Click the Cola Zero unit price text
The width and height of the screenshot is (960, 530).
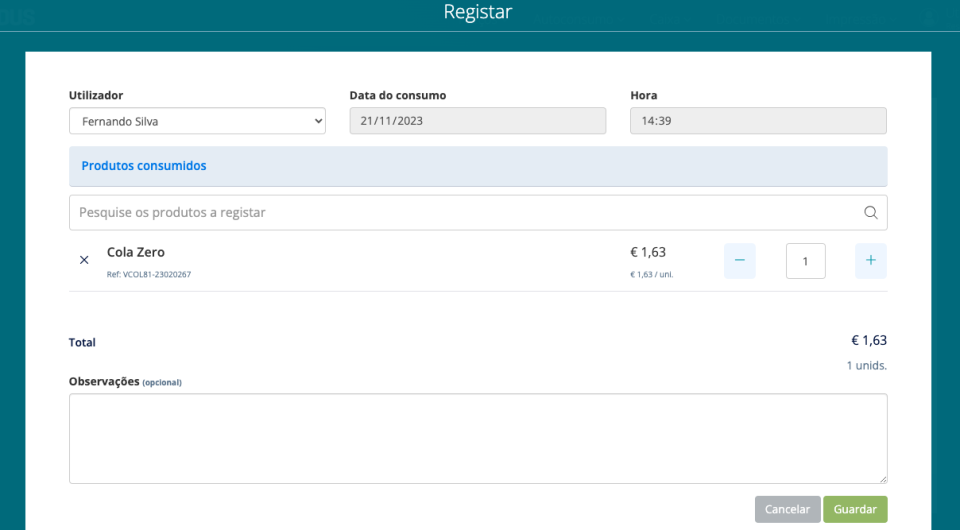point(651,274)
